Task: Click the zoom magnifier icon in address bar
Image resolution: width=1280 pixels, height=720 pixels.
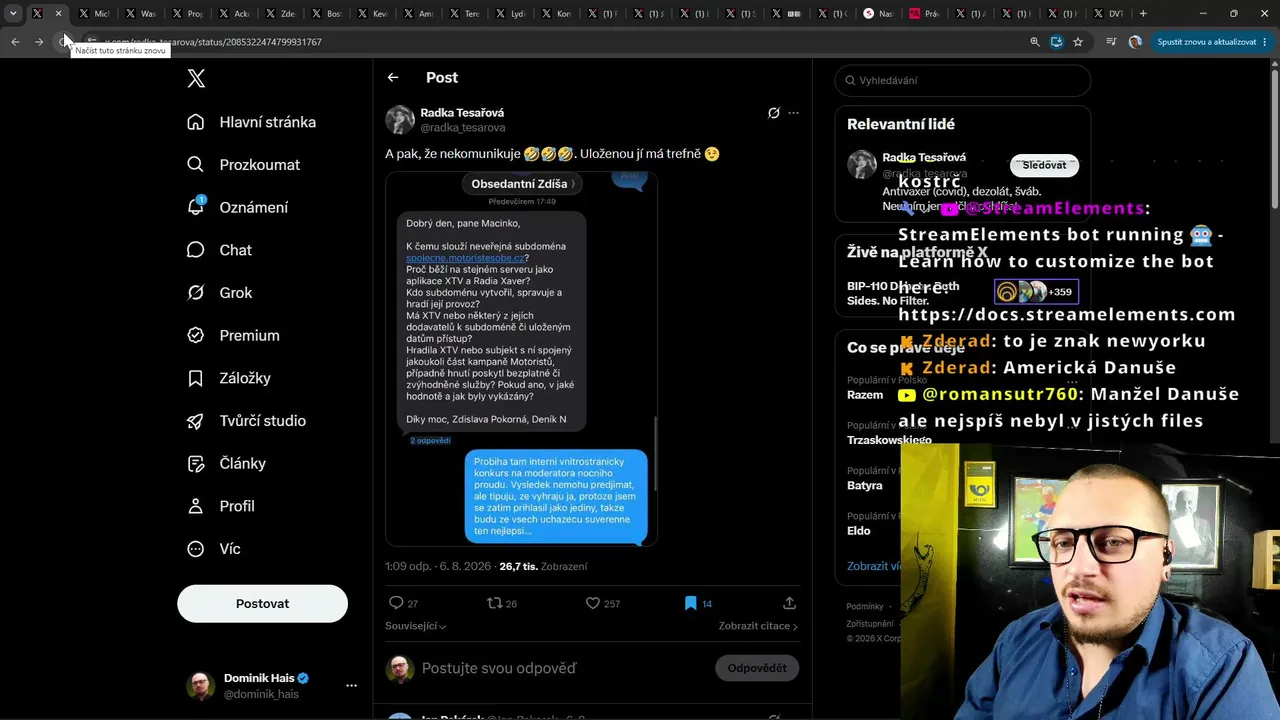Action: (1035, 42)
